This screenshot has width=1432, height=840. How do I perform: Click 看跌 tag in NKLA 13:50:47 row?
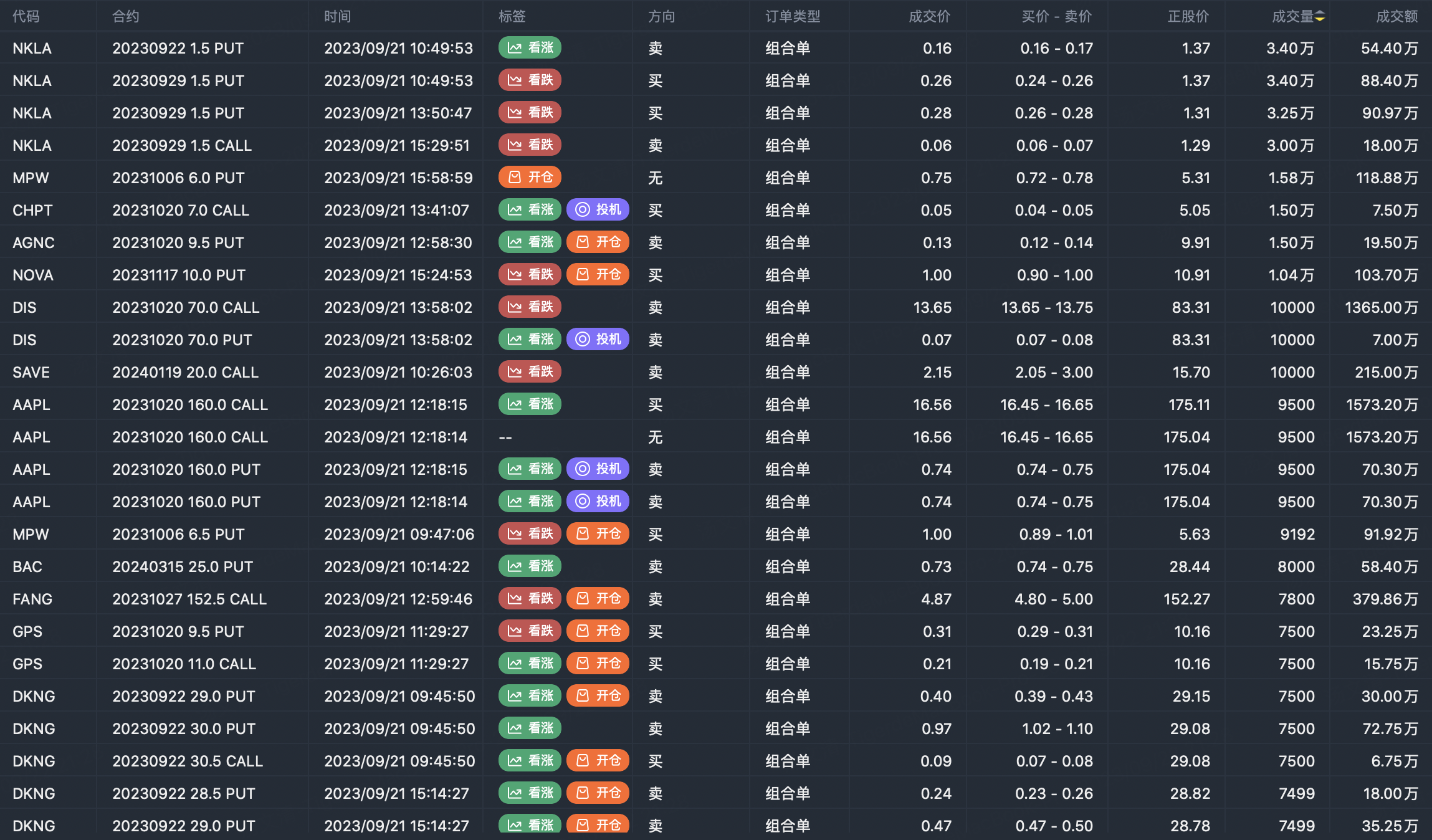(x=530, y=112)
